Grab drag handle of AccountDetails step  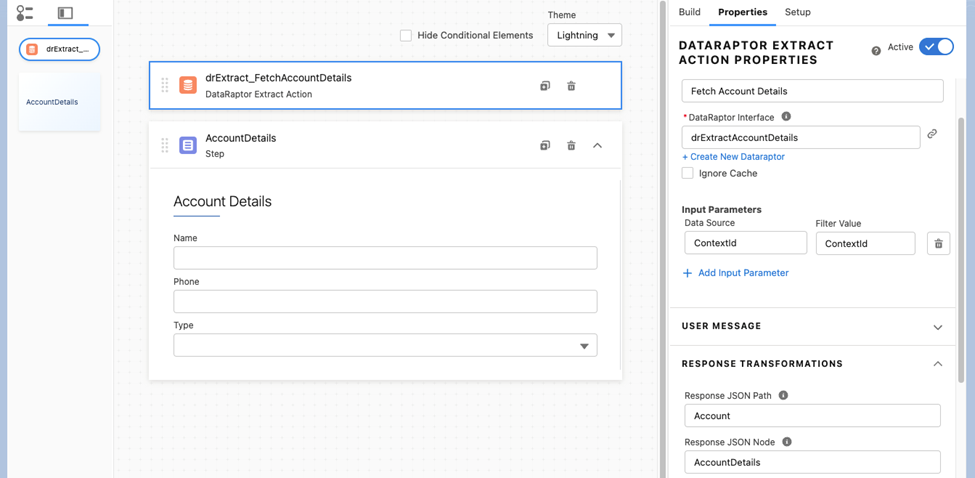165,145
